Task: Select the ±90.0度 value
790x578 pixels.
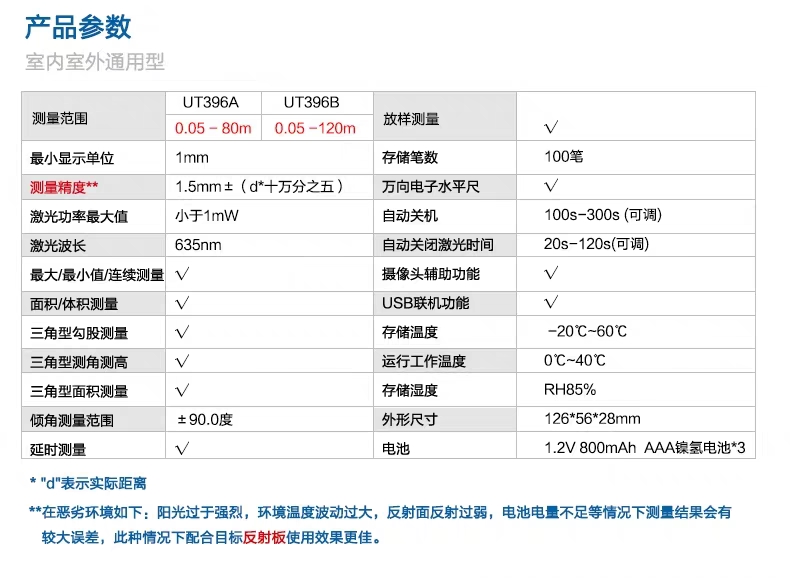Action: [x=205, y=420]
